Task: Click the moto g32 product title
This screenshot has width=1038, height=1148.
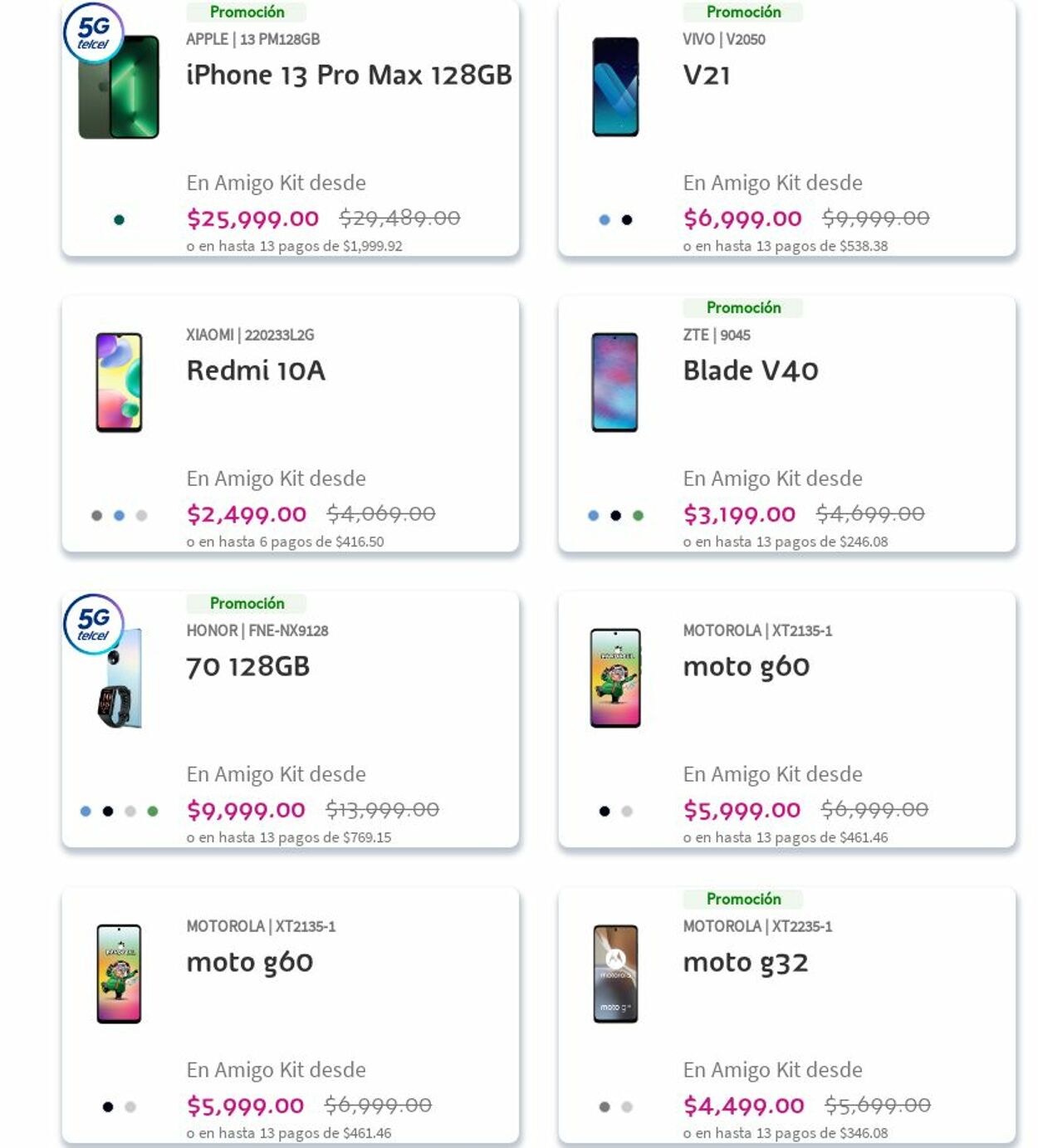Action: 746,962
